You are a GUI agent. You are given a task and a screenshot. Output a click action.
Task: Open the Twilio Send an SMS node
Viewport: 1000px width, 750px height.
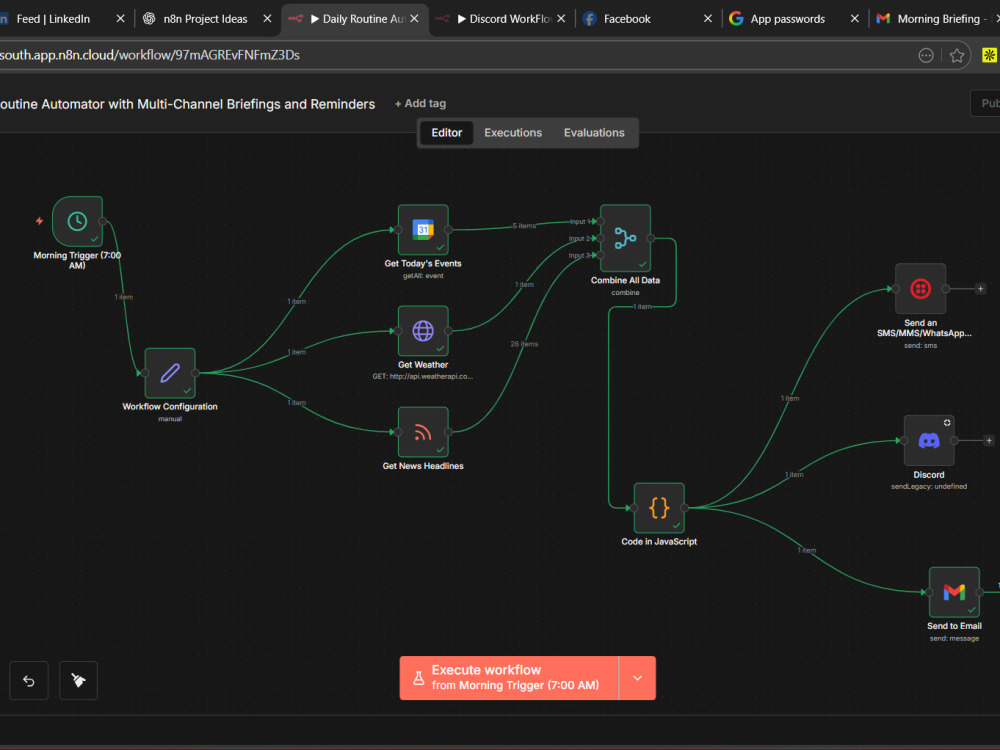[920, 289]
